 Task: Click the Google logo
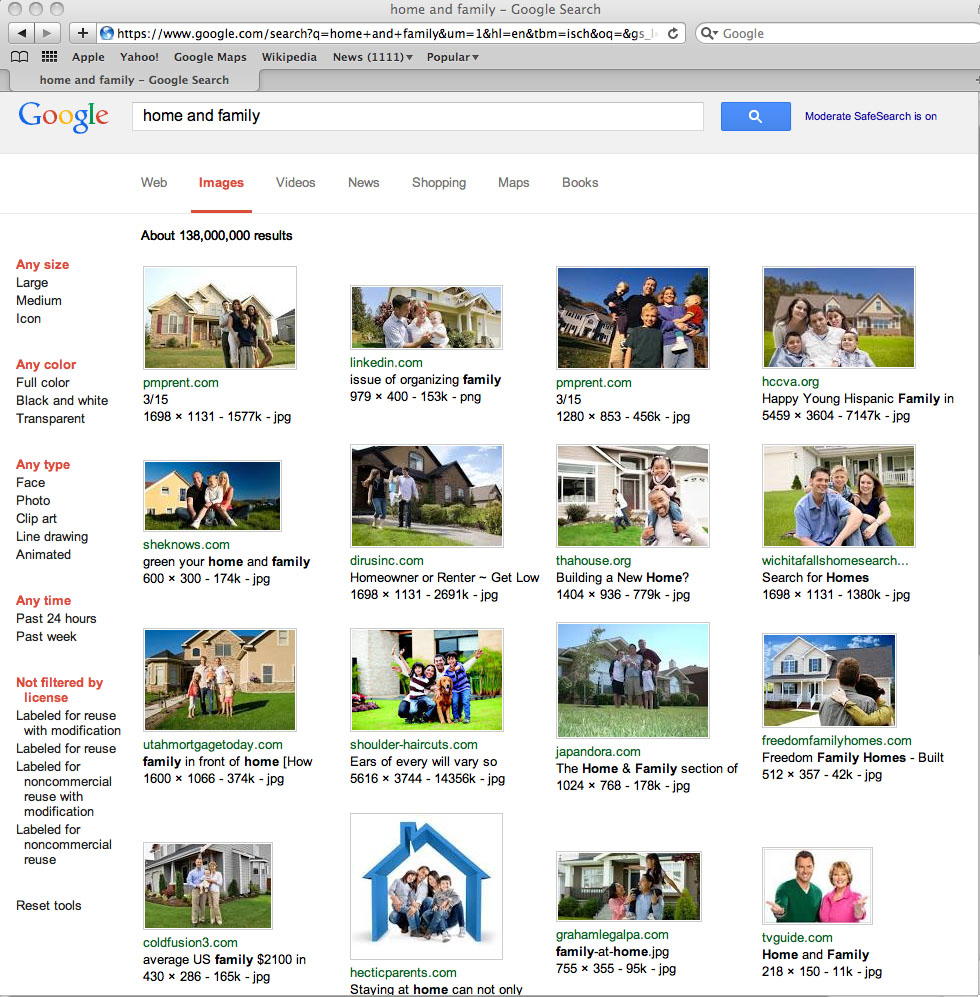pyautogui.click(x=64, y=116)
